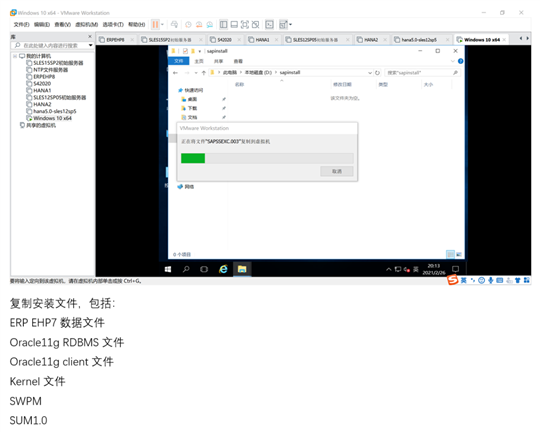Open the stretch display dropdown arrow
The image size is (540, 432).
click(291, 24)
